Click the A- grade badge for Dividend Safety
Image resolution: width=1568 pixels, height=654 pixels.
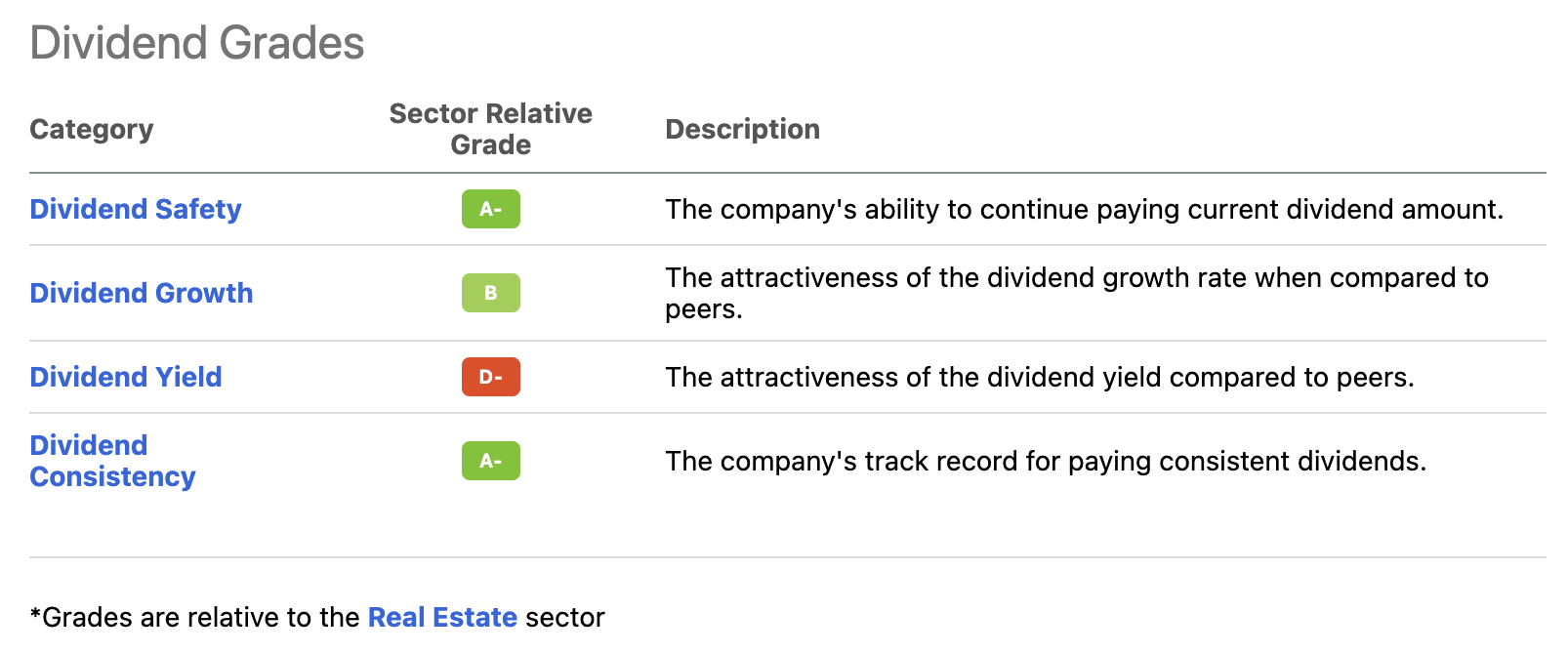(490, 209)
